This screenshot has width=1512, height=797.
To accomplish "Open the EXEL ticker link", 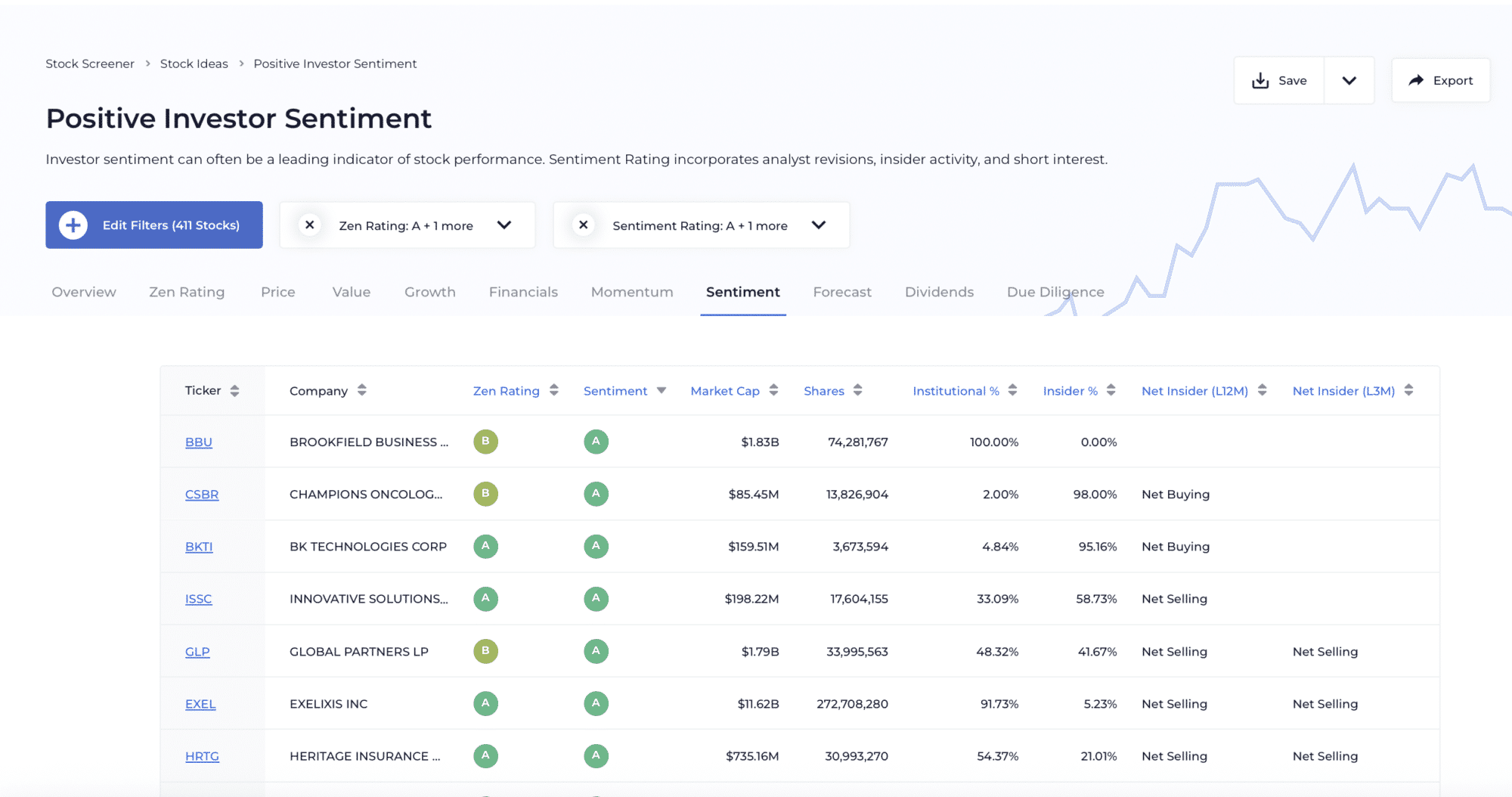I will pos(200,704).
